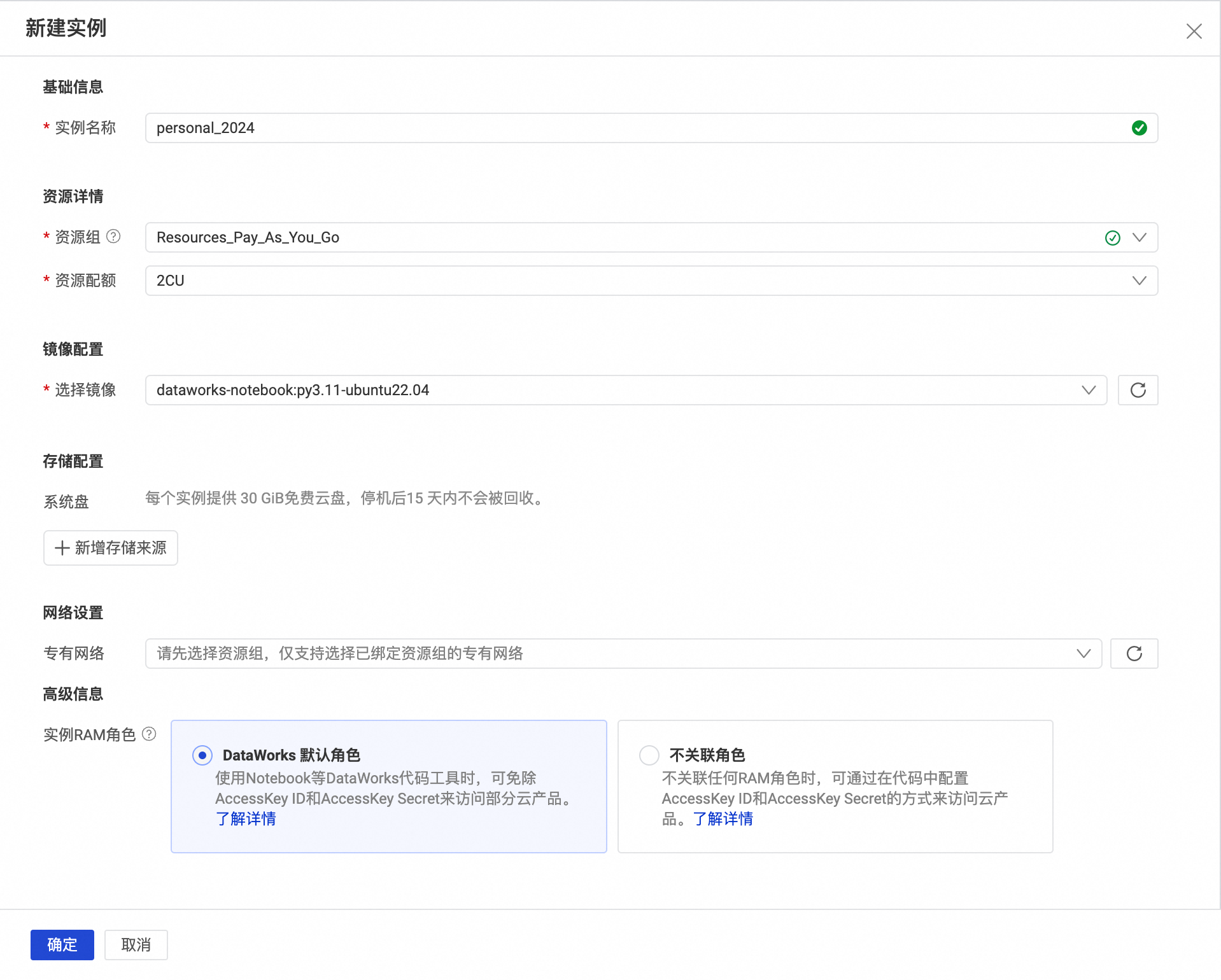Select the DataWorks 默认角色 option

pos(202,755)
